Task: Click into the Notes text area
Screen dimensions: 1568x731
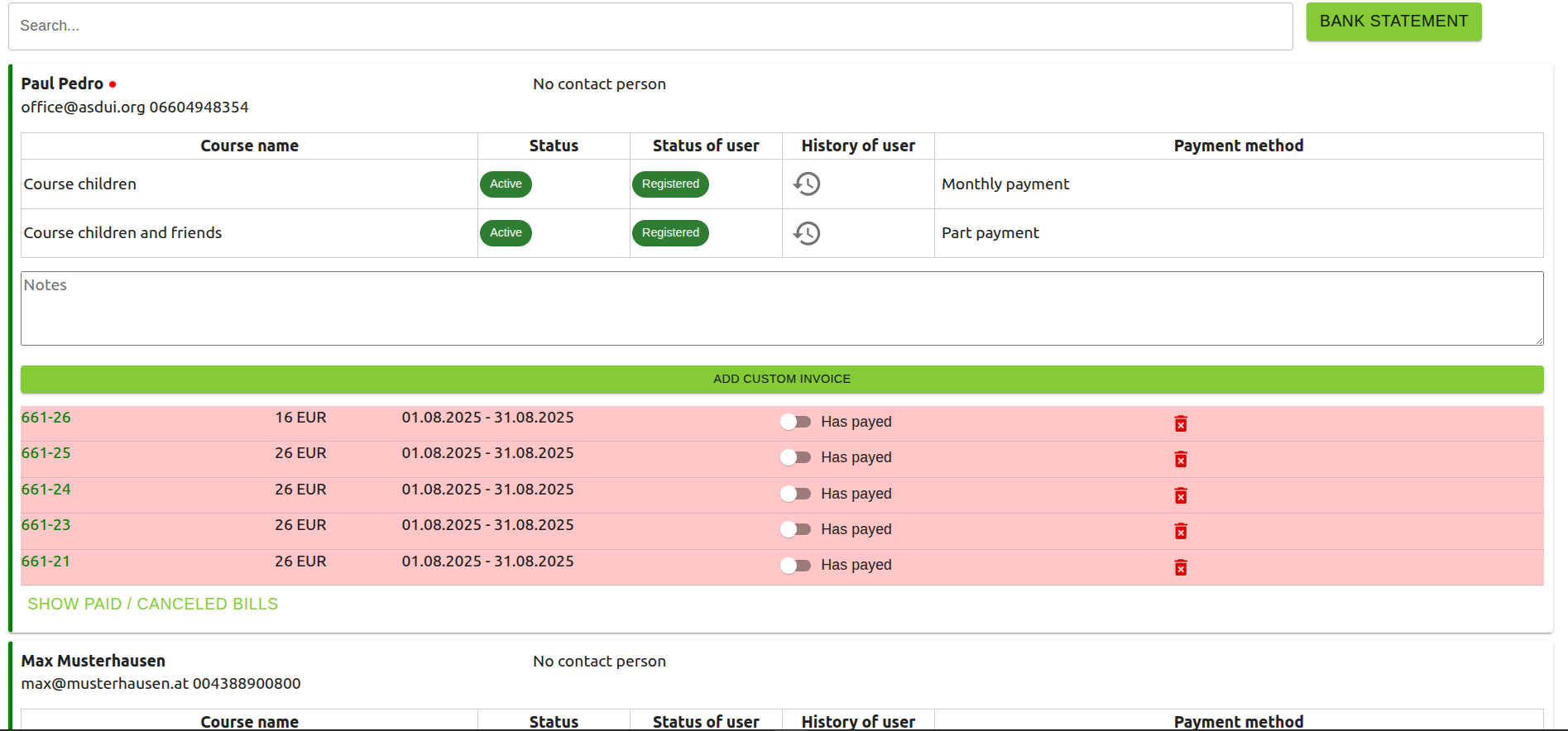Action: tap(781, 308)
